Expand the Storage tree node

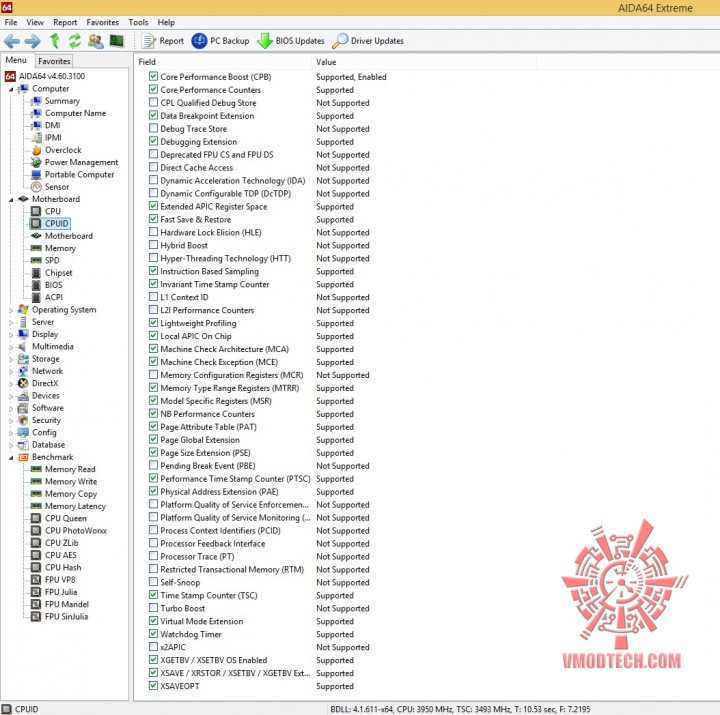click(11, 360)
